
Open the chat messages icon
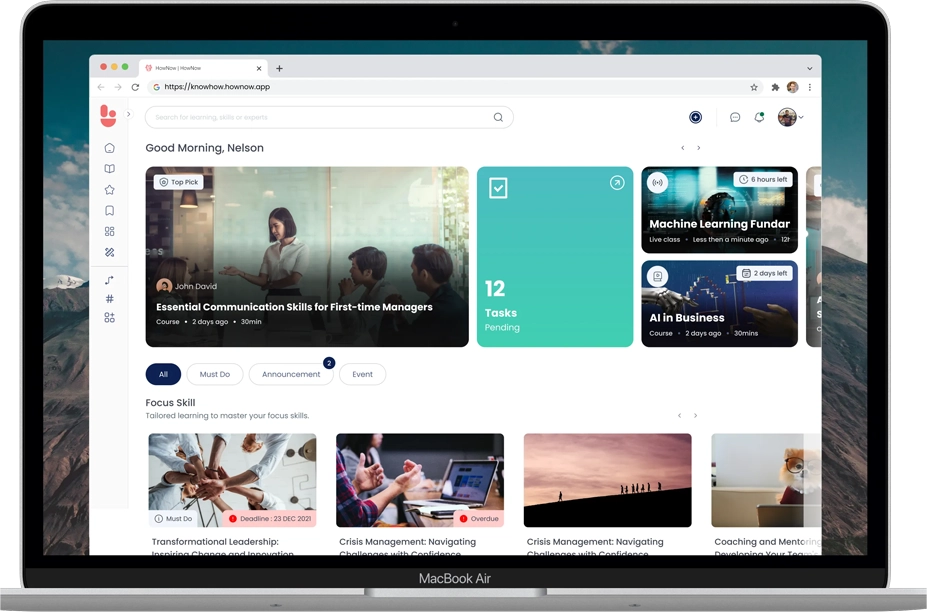[735, 117]
